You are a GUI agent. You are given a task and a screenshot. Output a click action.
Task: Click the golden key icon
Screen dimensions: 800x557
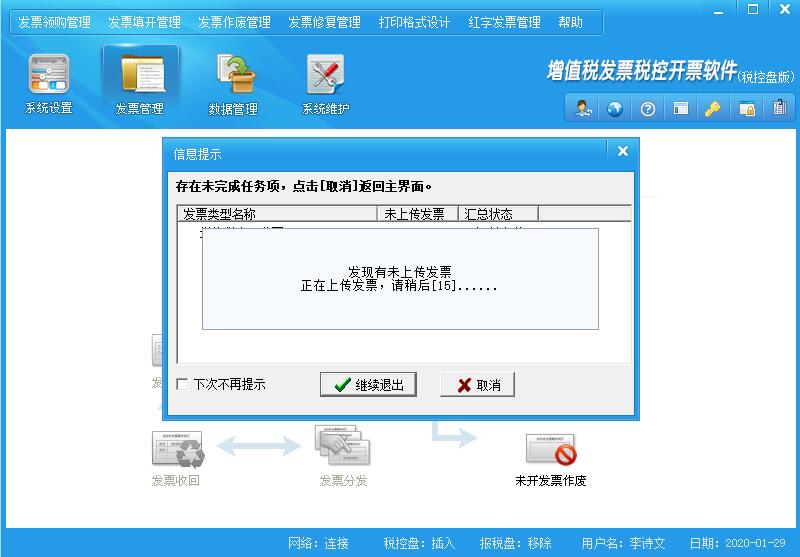point(713,109)
